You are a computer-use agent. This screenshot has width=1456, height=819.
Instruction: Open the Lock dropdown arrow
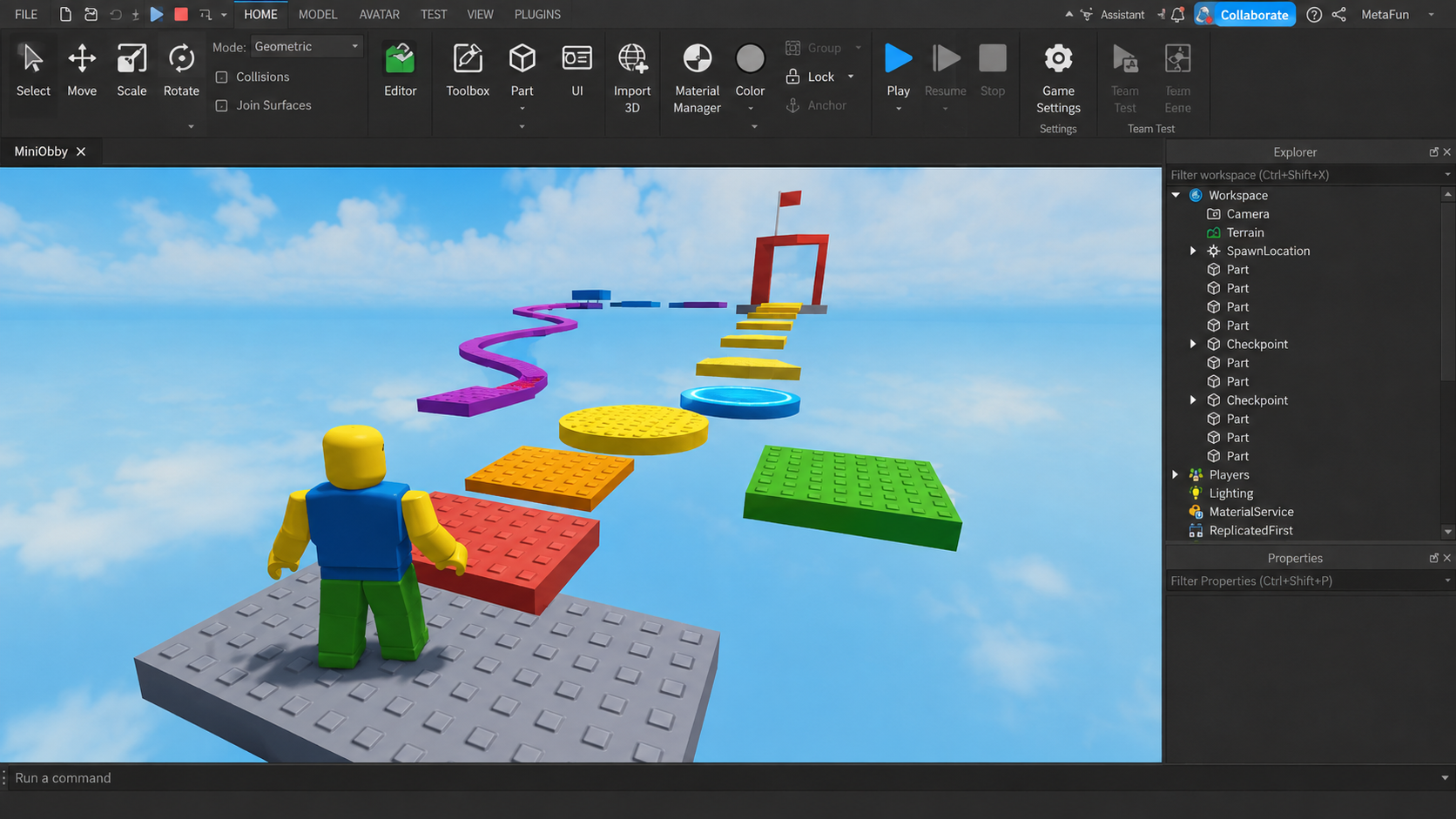tap(851, 77)
